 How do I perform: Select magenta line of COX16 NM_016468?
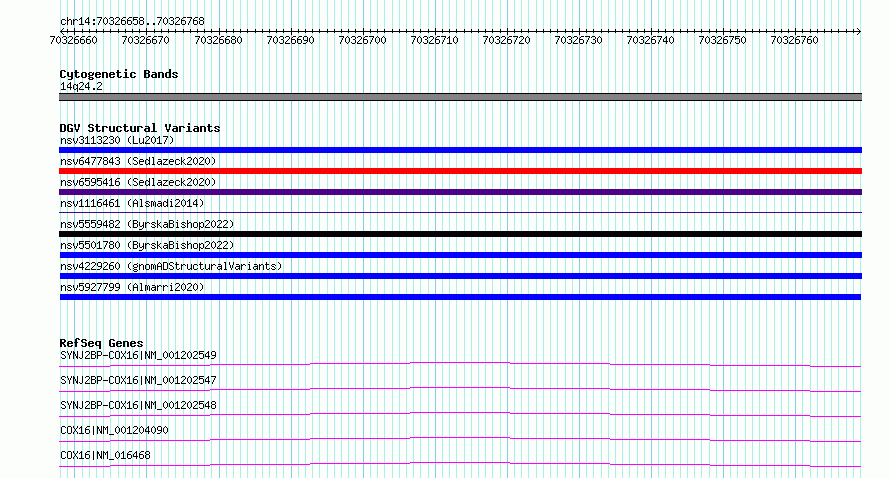[460, 464]
